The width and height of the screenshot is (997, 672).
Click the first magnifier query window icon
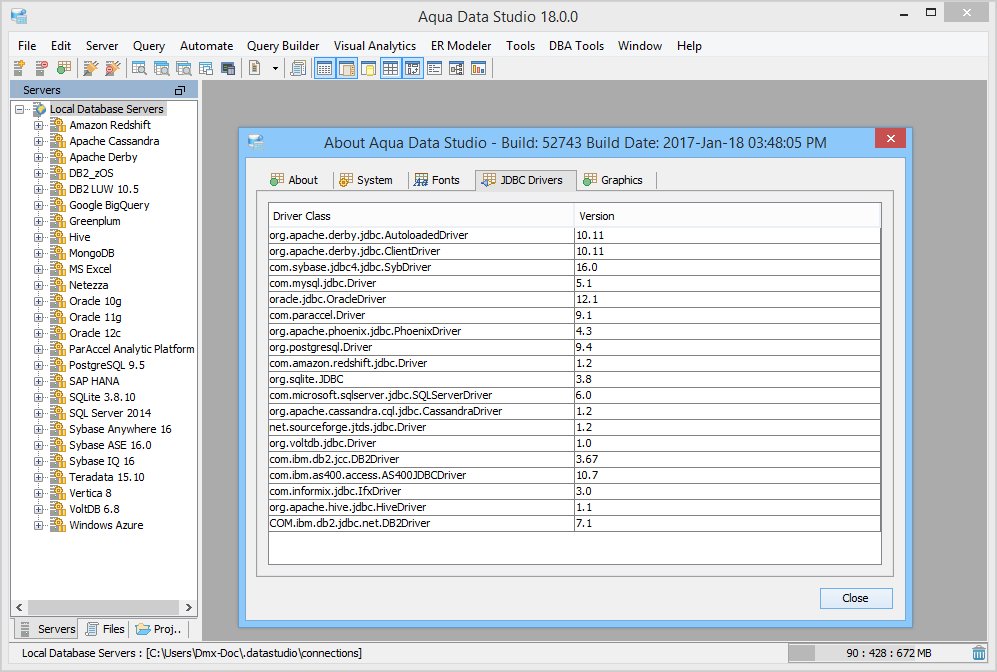139,68
